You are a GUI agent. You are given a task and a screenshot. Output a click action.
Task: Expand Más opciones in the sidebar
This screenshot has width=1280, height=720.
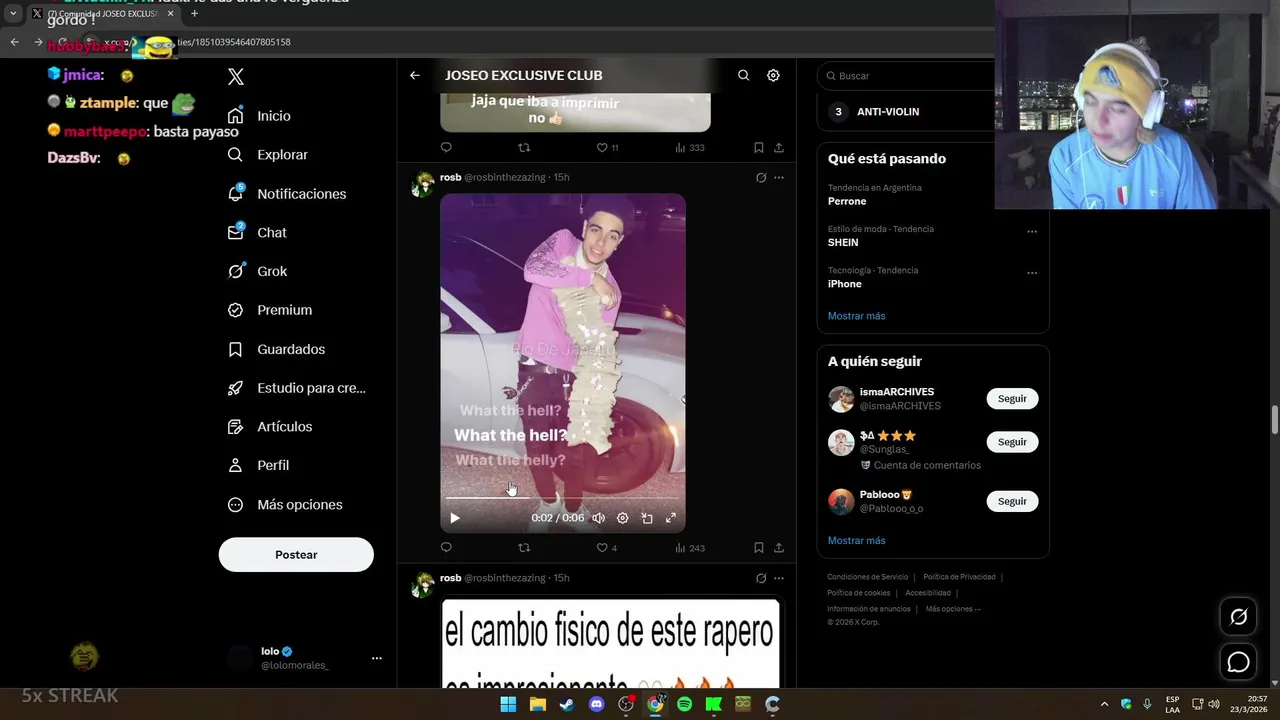(285, 505)
